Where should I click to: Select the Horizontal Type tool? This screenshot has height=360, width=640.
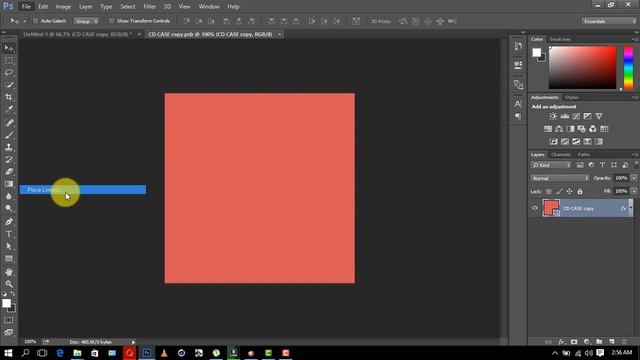(9, 234)
